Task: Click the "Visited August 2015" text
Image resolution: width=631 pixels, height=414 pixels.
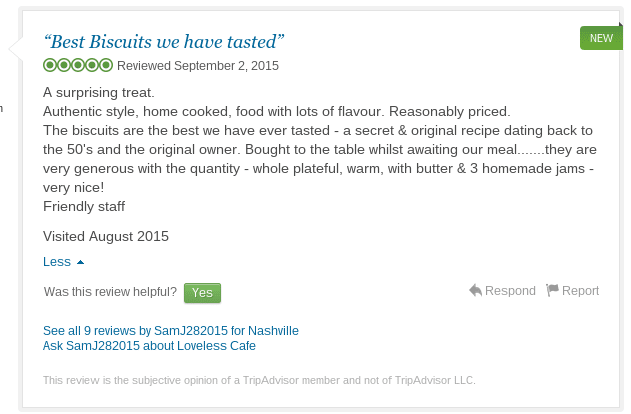Action: (x=106, y=237)
